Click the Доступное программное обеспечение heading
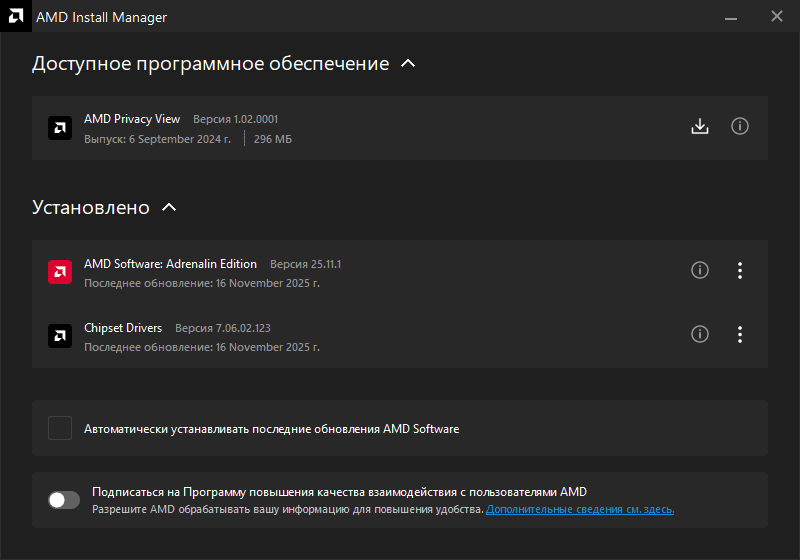The width and height of the screenshot is (800, 560). [x=210, y=64]
